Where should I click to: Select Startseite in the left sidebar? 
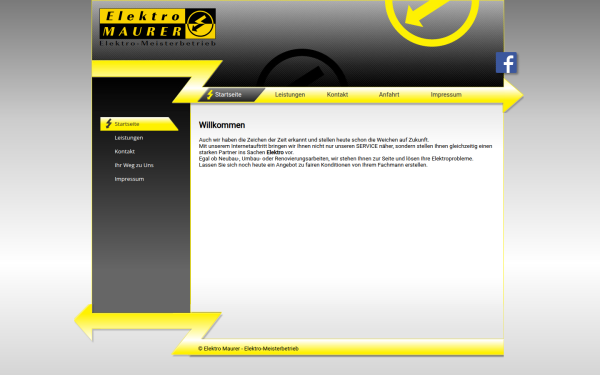pyautogui.click(x=139, y=124)
